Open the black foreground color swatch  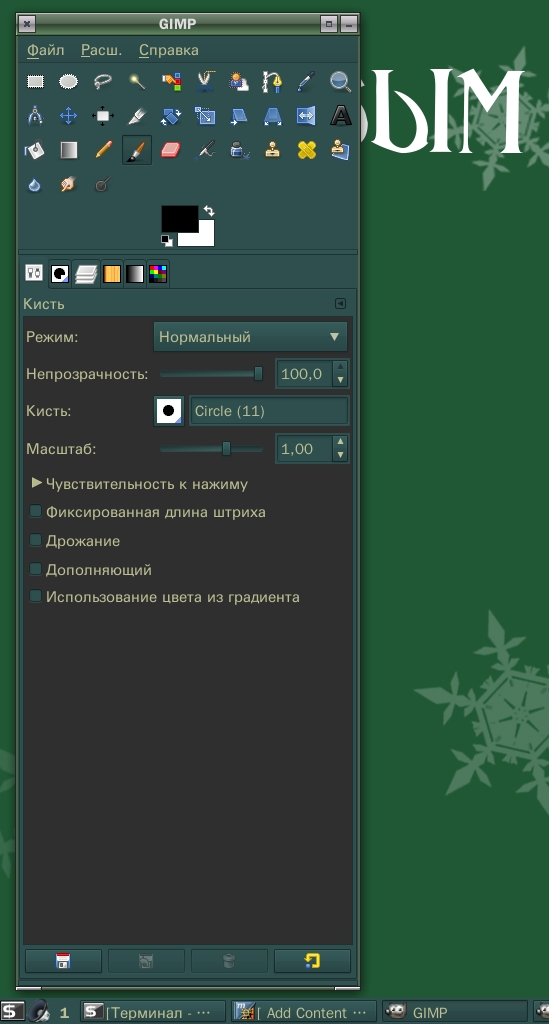[x=178, y=217]
